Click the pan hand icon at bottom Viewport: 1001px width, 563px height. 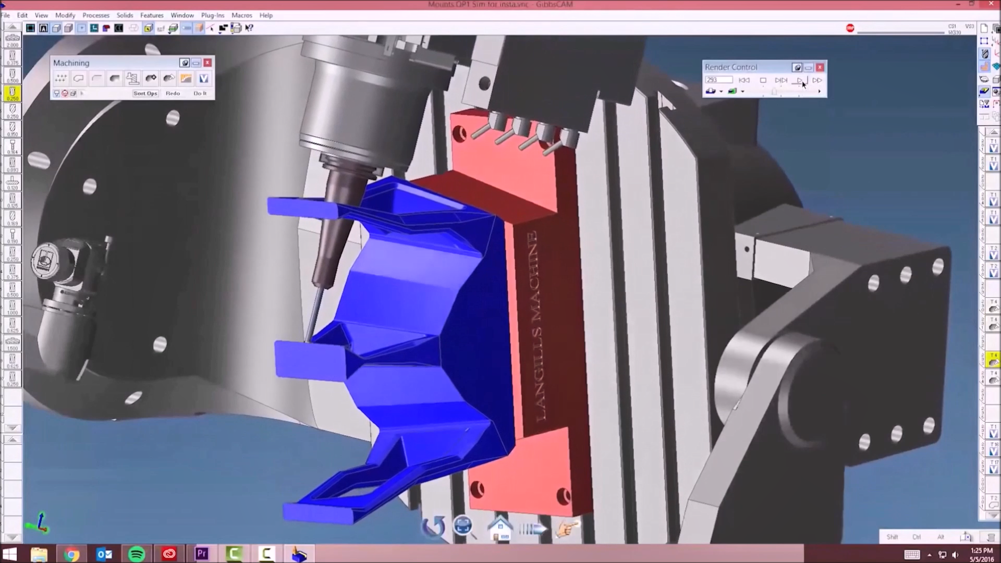[x=567, y=527]
